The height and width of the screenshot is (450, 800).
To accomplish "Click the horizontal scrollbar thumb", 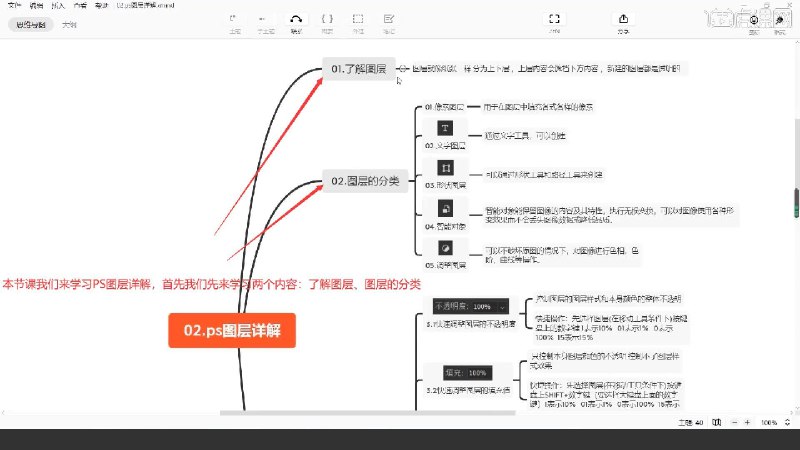I will (367, 413).
